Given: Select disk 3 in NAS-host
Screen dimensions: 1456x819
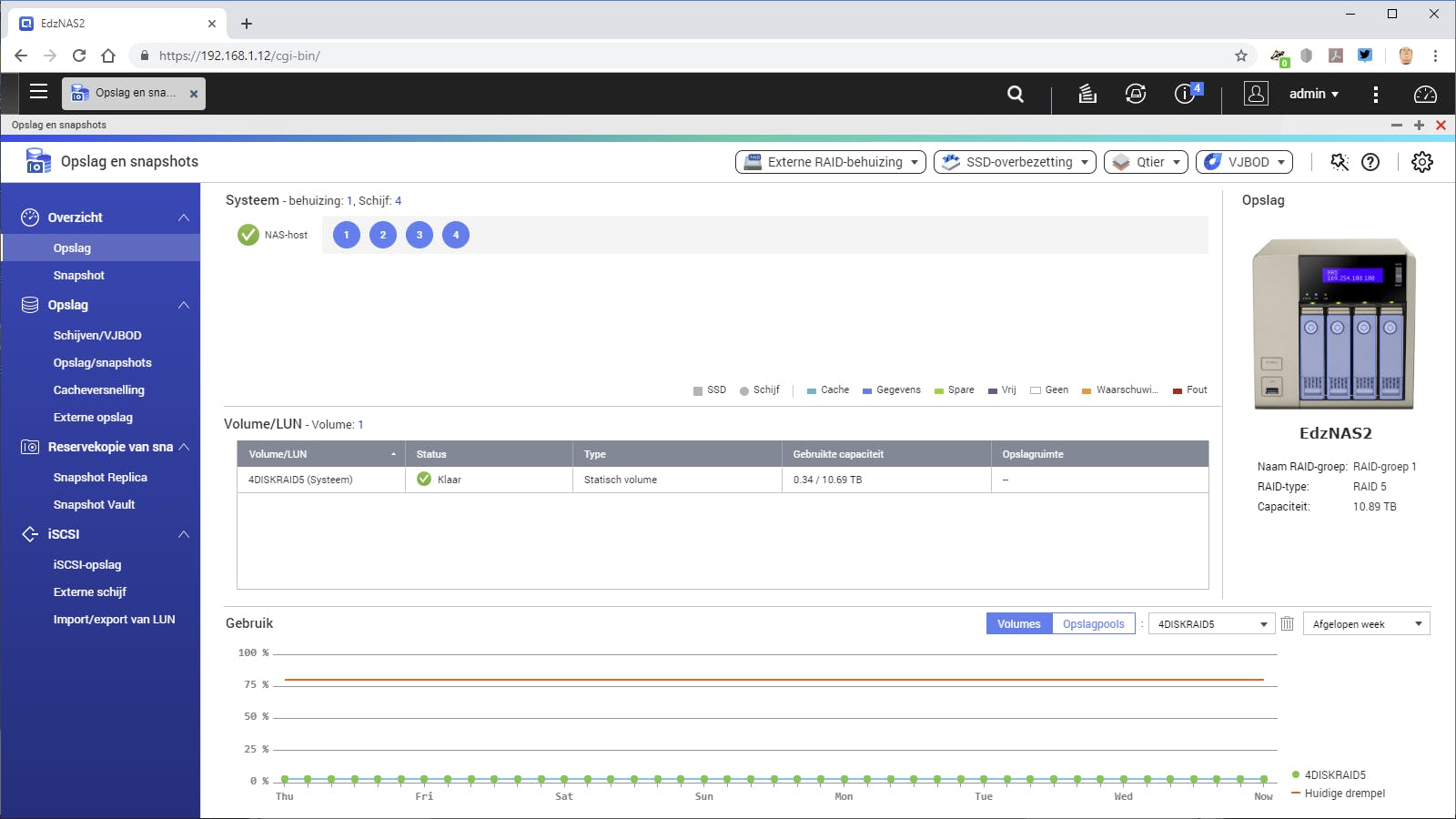Looking at the screenshot, I should (x=420, y=235).
